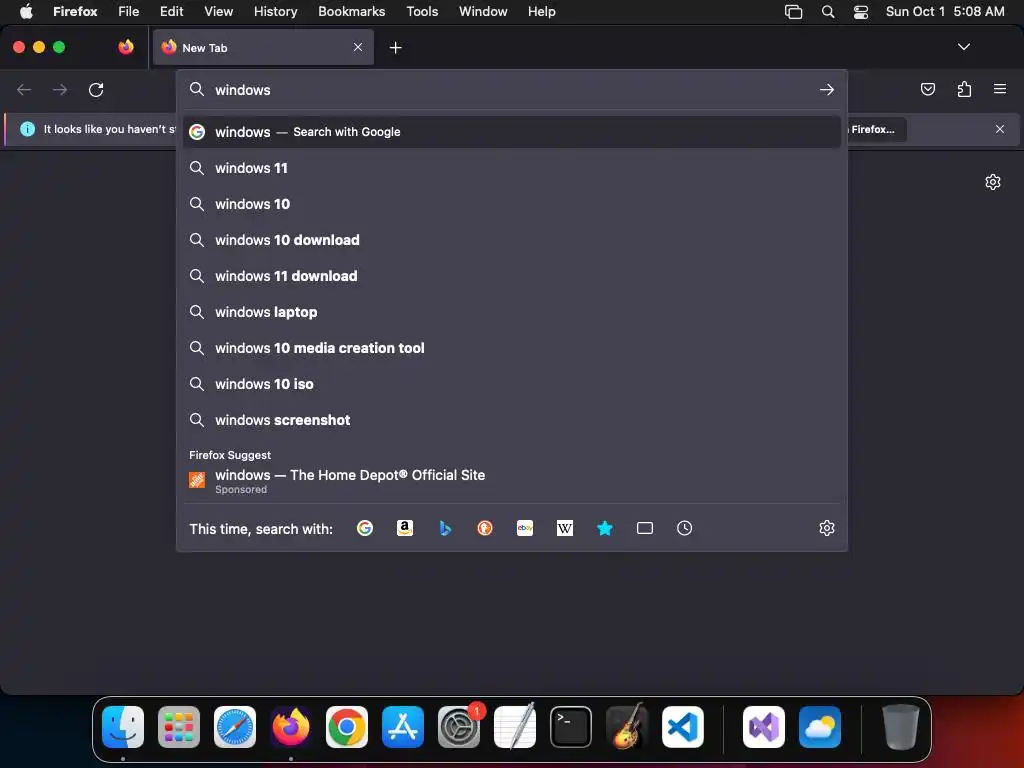Click the Reload page button

tap(96, 89)
